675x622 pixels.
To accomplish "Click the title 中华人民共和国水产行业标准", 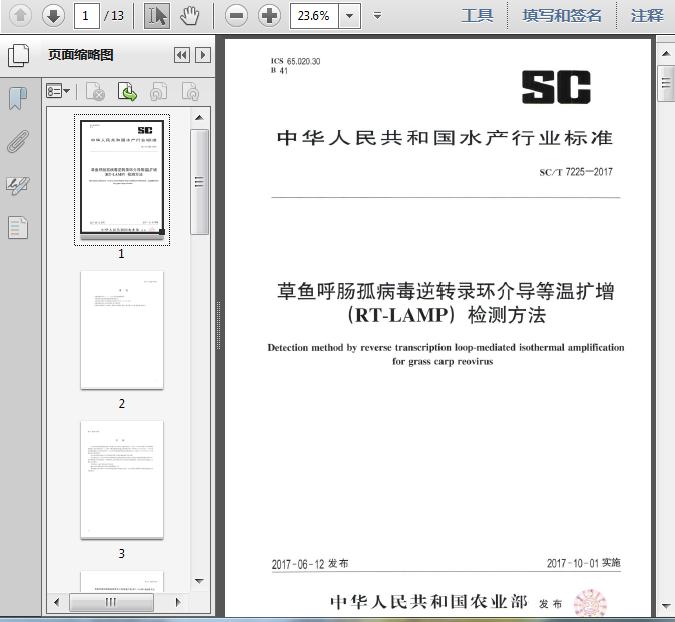I will (445, 138).
